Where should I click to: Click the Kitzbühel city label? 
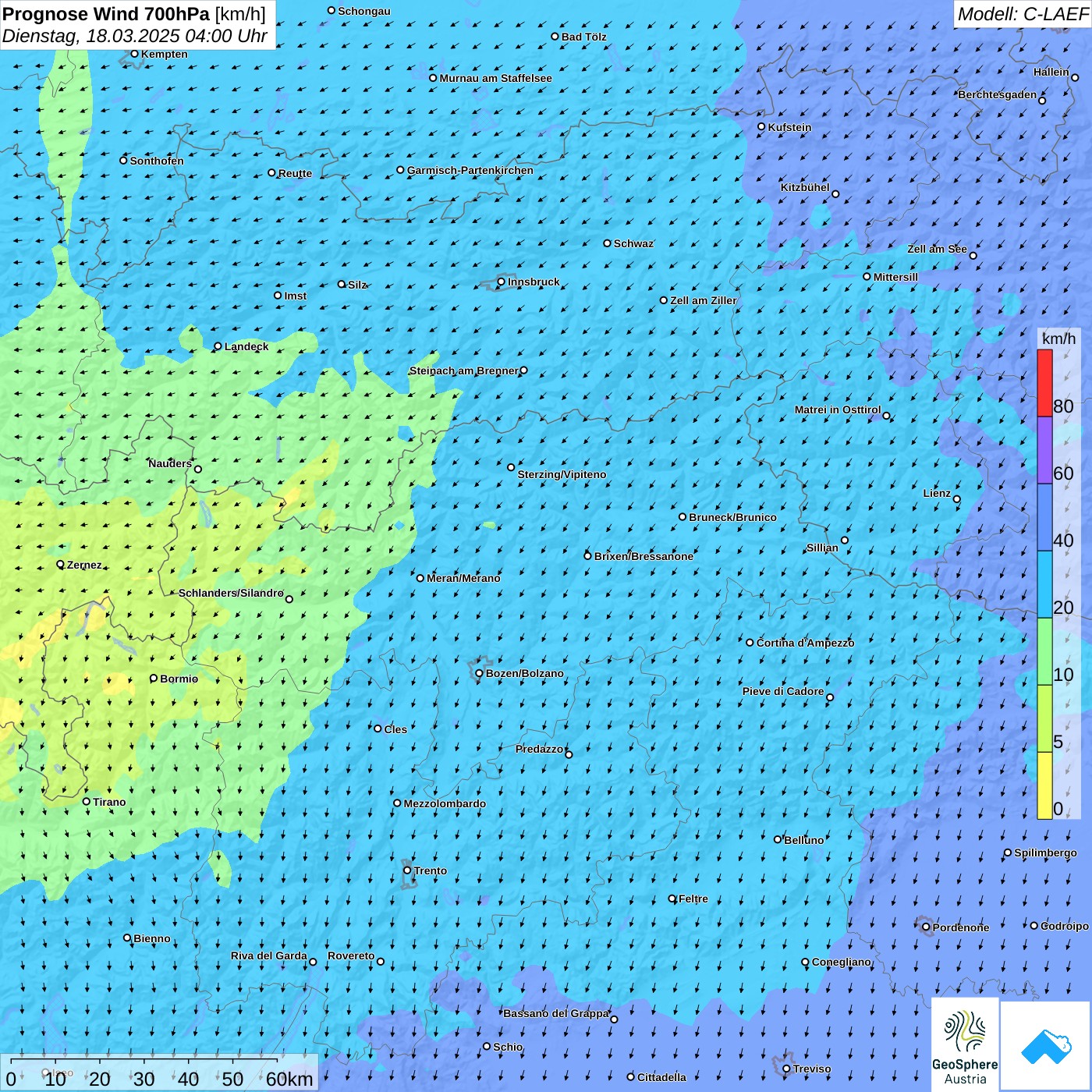coord(805,187)
